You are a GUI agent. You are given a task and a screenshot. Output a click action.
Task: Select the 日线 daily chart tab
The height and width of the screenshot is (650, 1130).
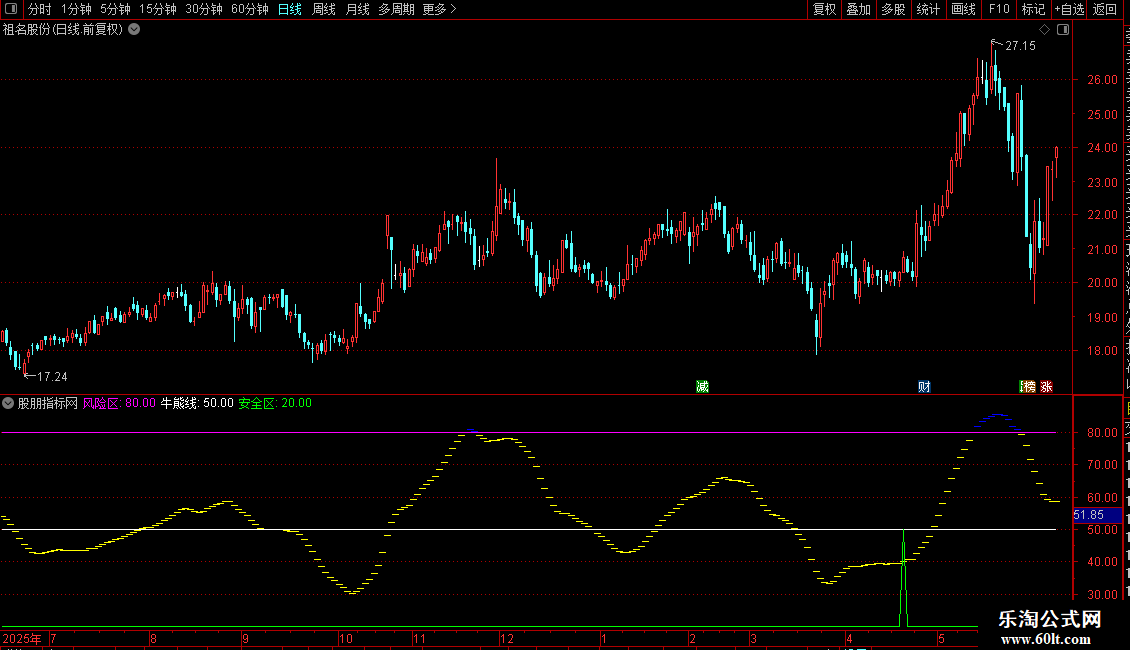coord(290,9)
